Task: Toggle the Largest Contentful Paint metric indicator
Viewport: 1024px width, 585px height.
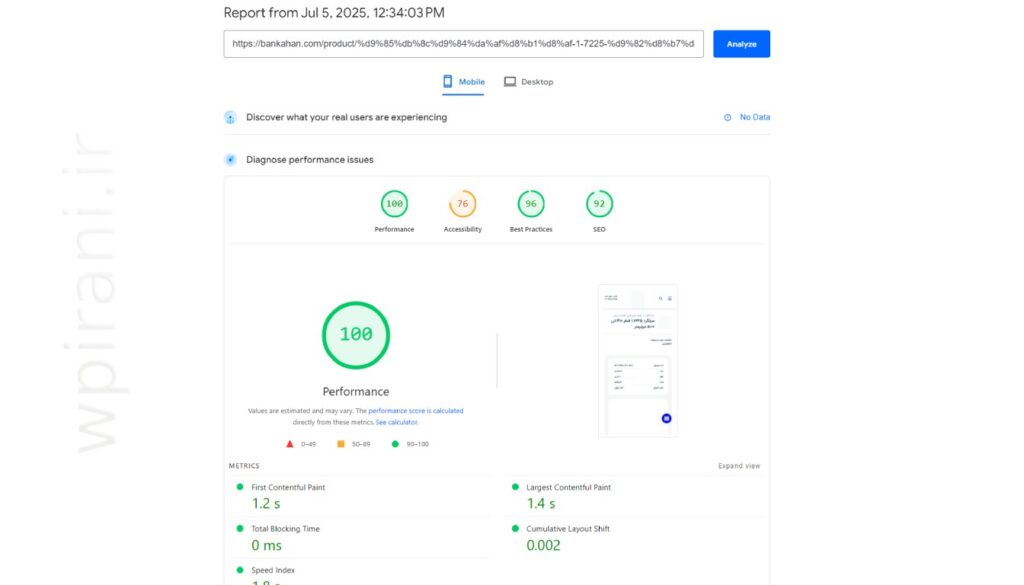Action: (x=515, y=487)
